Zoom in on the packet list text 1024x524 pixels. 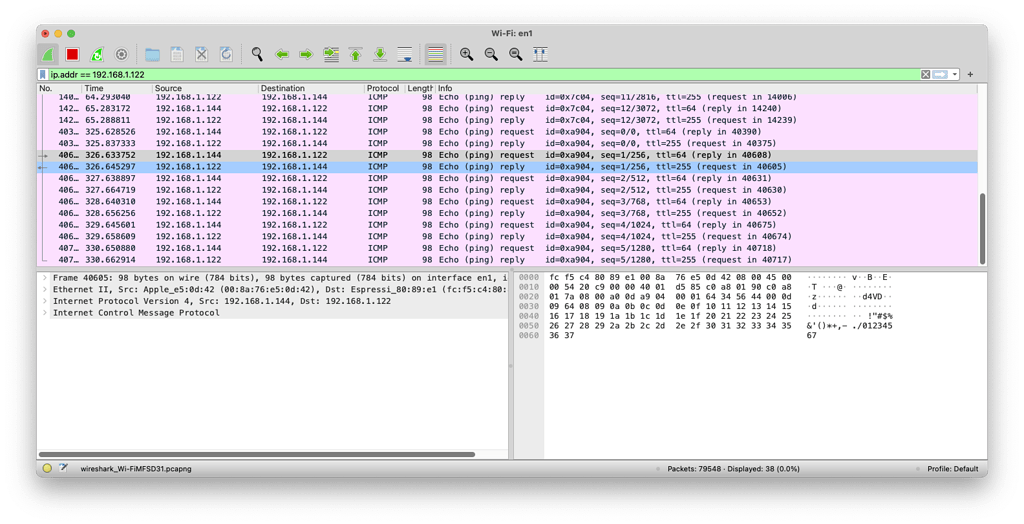pyautogui.click(x=466, y=54)
